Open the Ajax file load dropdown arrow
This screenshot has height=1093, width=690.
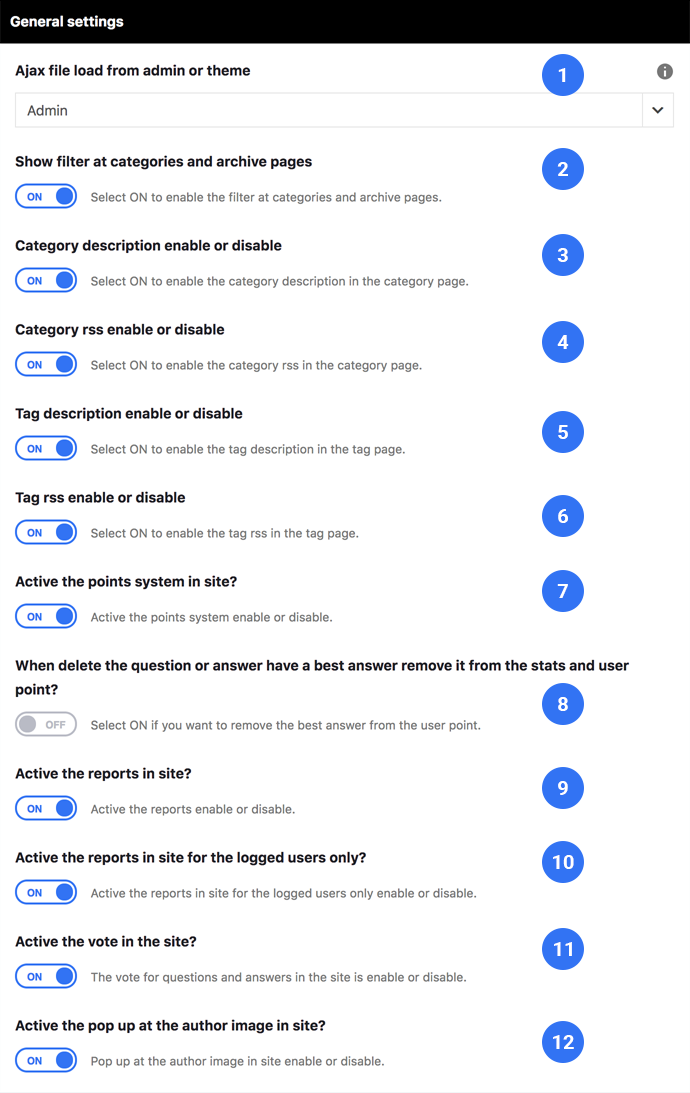(x=657, y=110)
